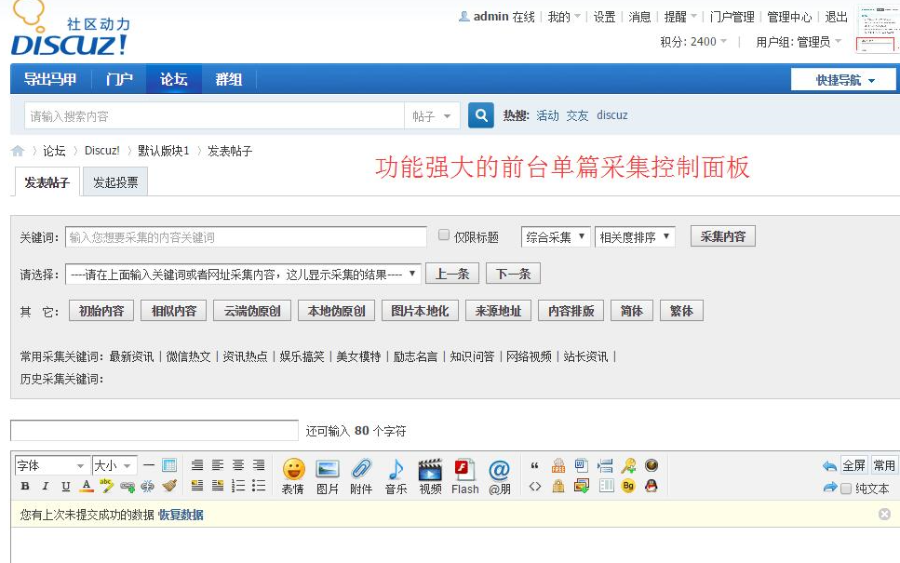Viewport: 900px width, 563px height.
Task: Open the 群组 navigation tab
Action: point(228,79)
